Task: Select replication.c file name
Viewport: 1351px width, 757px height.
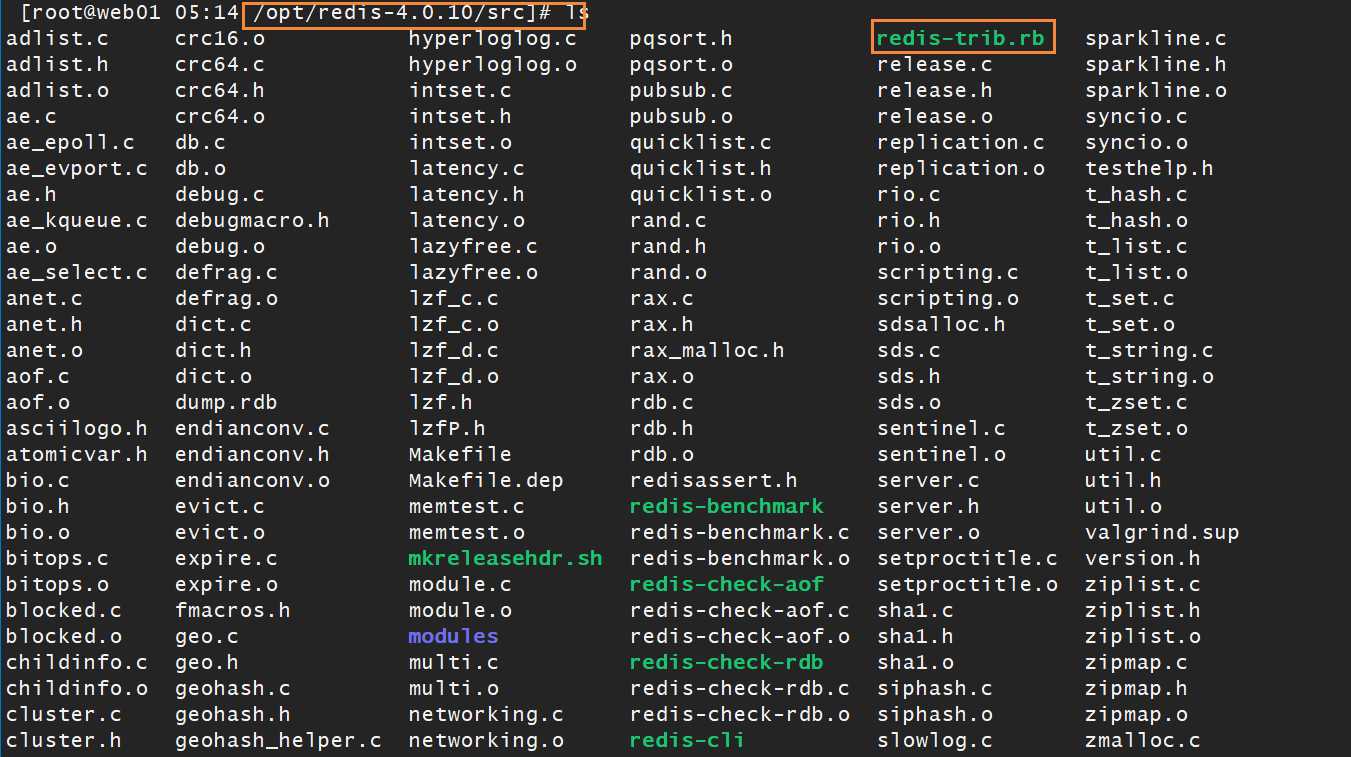Action: (x=961, y=142)
